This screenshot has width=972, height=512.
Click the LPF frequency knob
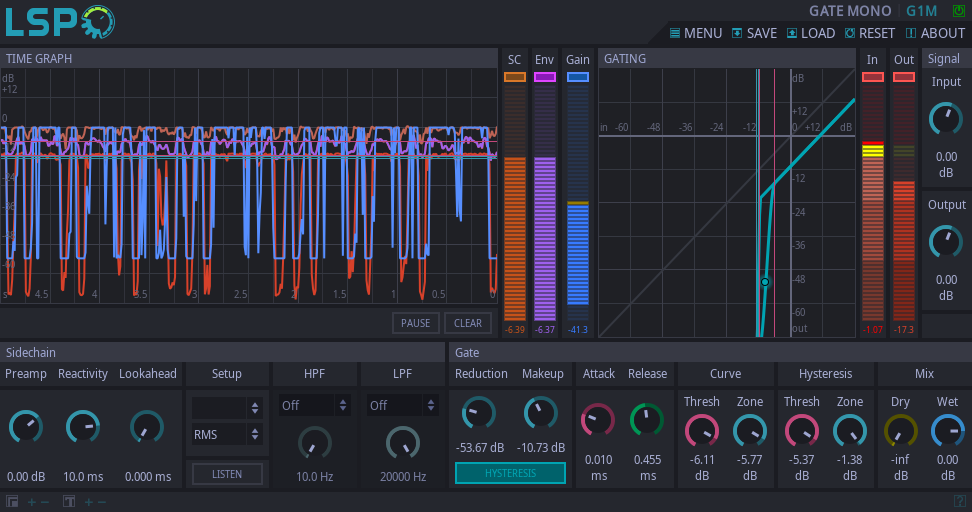click(x=403, y=443)
